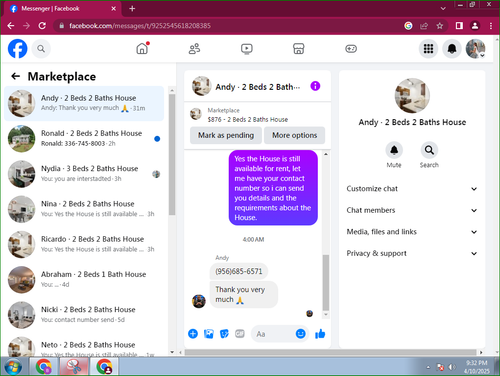Open the Friends icon

(x=194, y=49)
